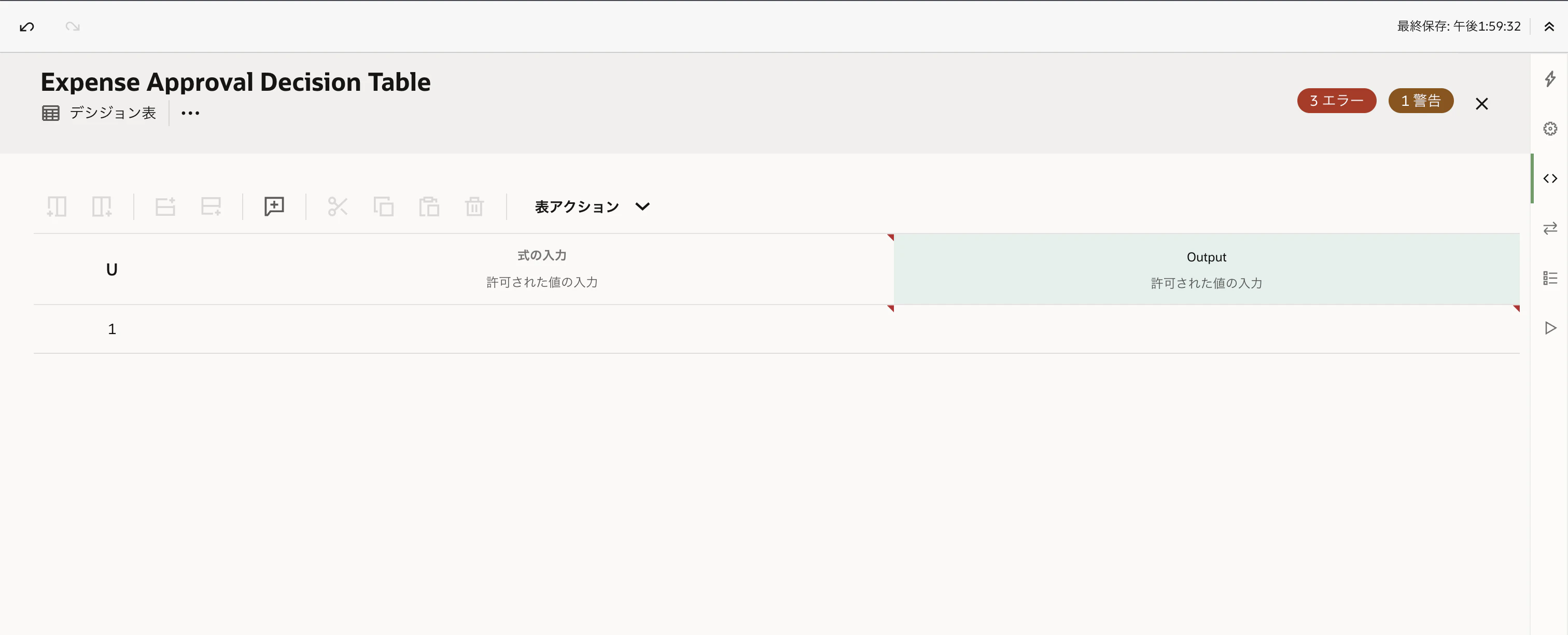This screenshot has height=635, width=1568.
Task: Select row number 1
Action: pos(111,329)
